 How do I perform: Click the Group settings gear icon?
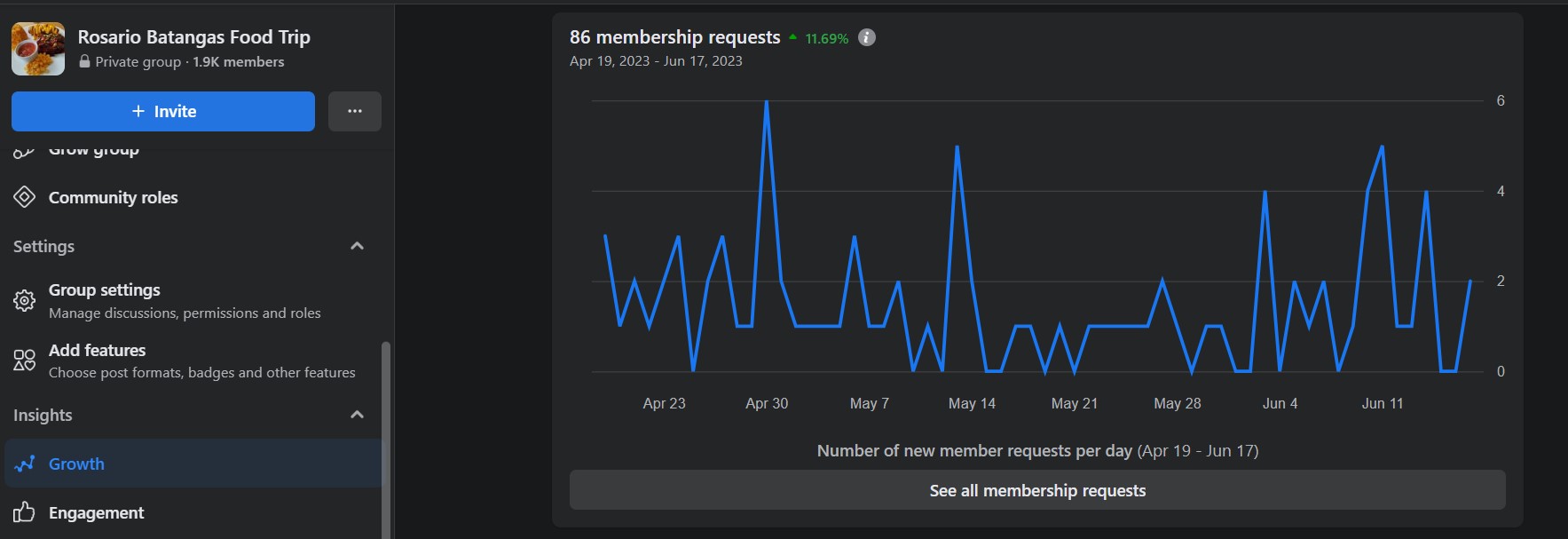tap(25, 301)
